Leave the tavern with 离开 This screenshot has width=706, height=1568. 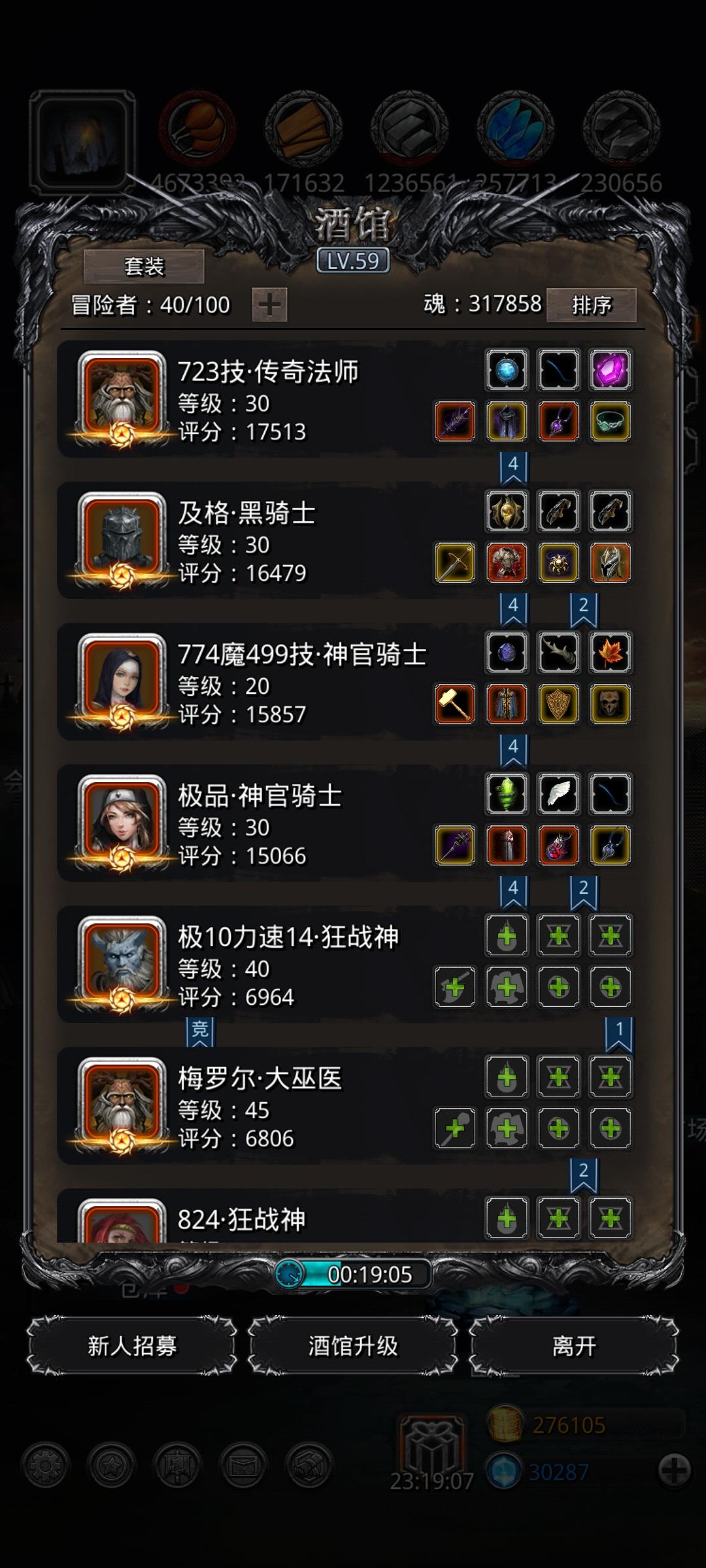[574, 1346]
